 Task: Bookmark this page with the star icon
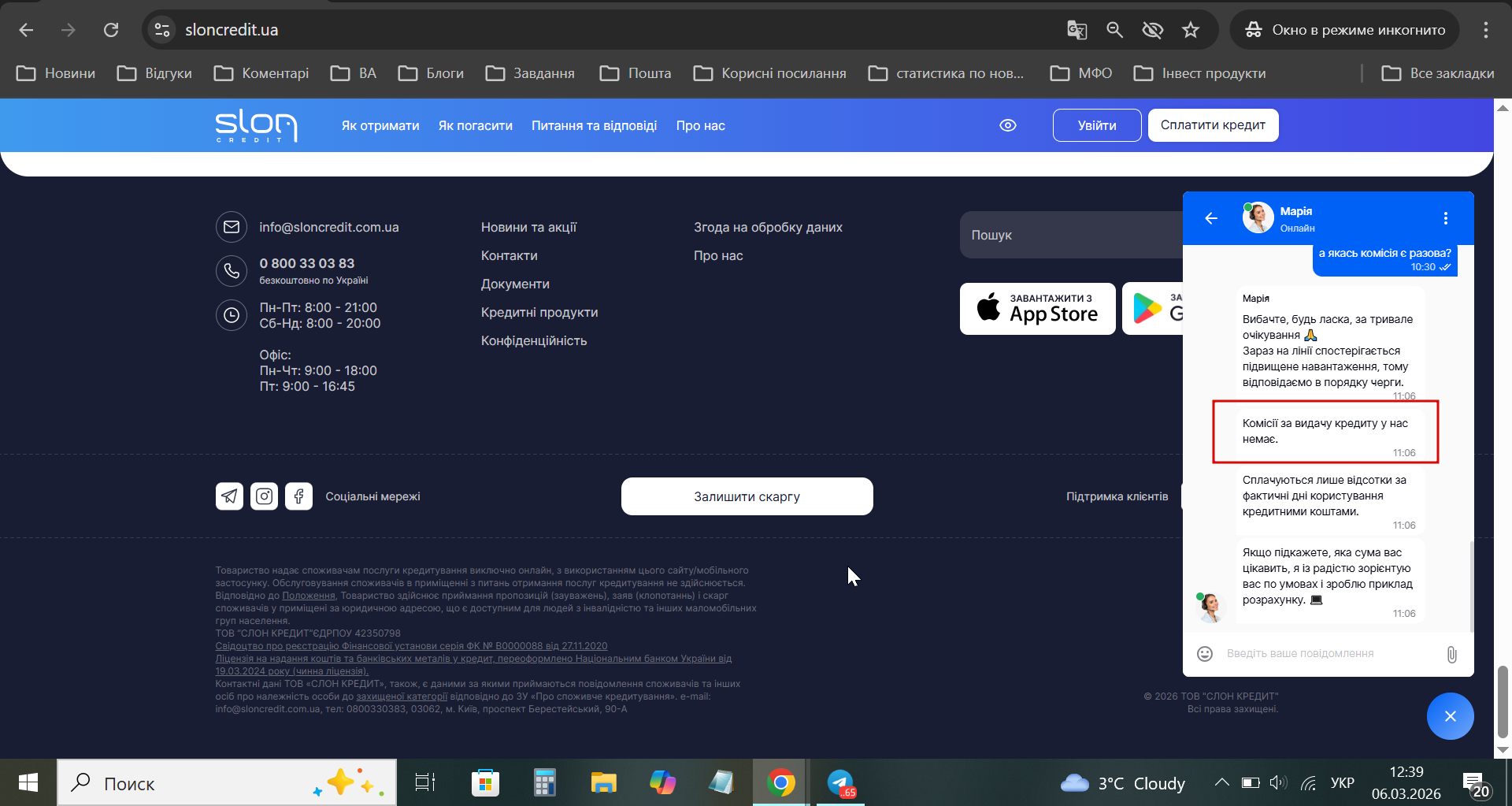(x=1190, y=30)
